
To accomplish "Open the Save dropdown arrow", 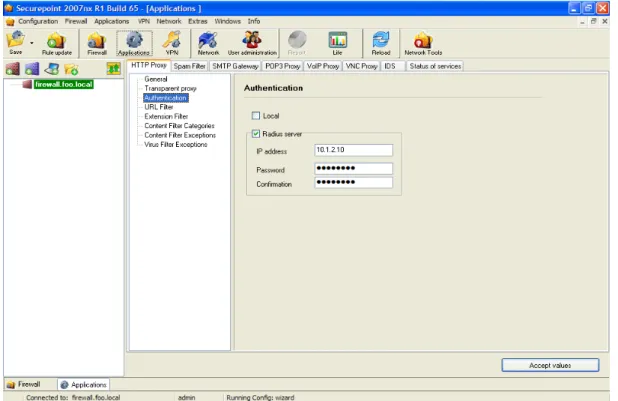I will (x=32, y=43).
